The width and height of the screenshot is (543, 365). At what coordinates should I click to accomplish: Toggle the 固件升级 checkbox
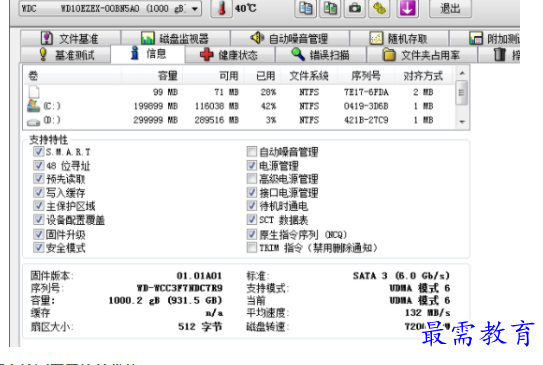38,234
